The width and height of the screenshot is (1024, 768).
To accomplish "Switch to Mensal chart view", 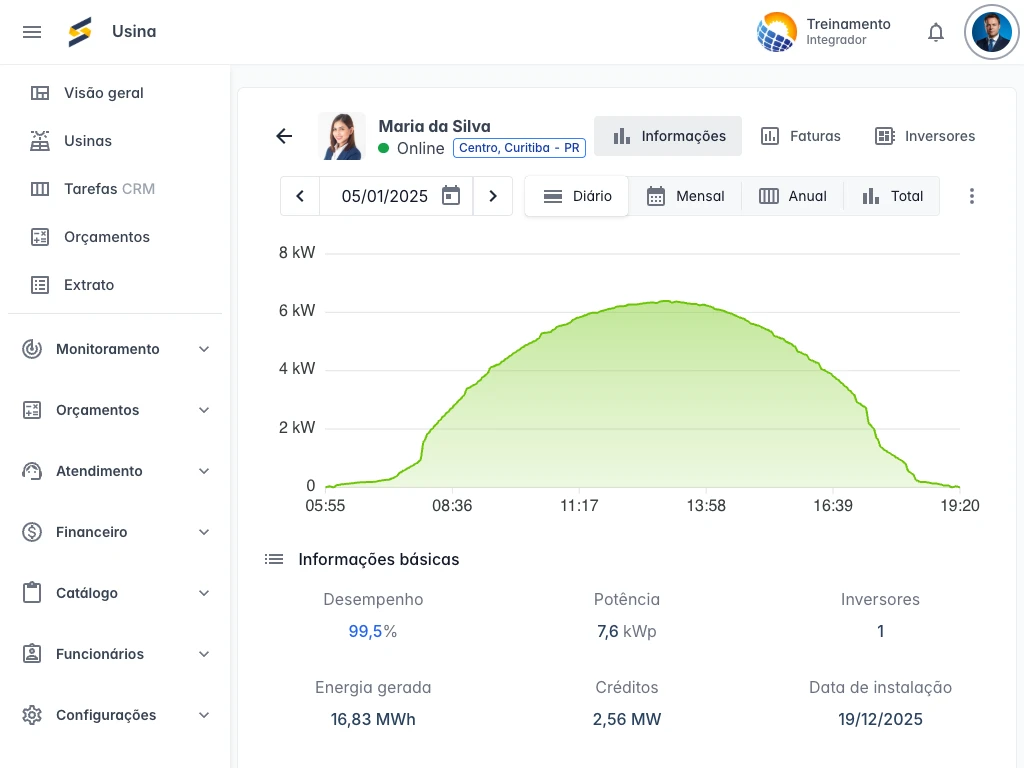I will 685,196.
